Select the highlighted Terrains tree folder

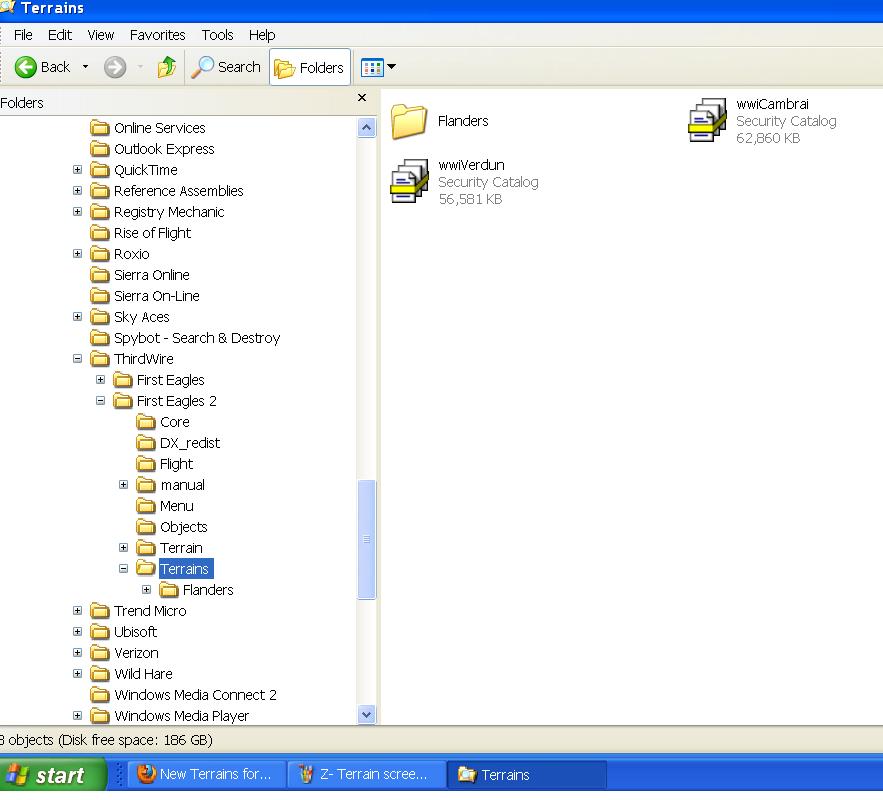coord(185,569)
